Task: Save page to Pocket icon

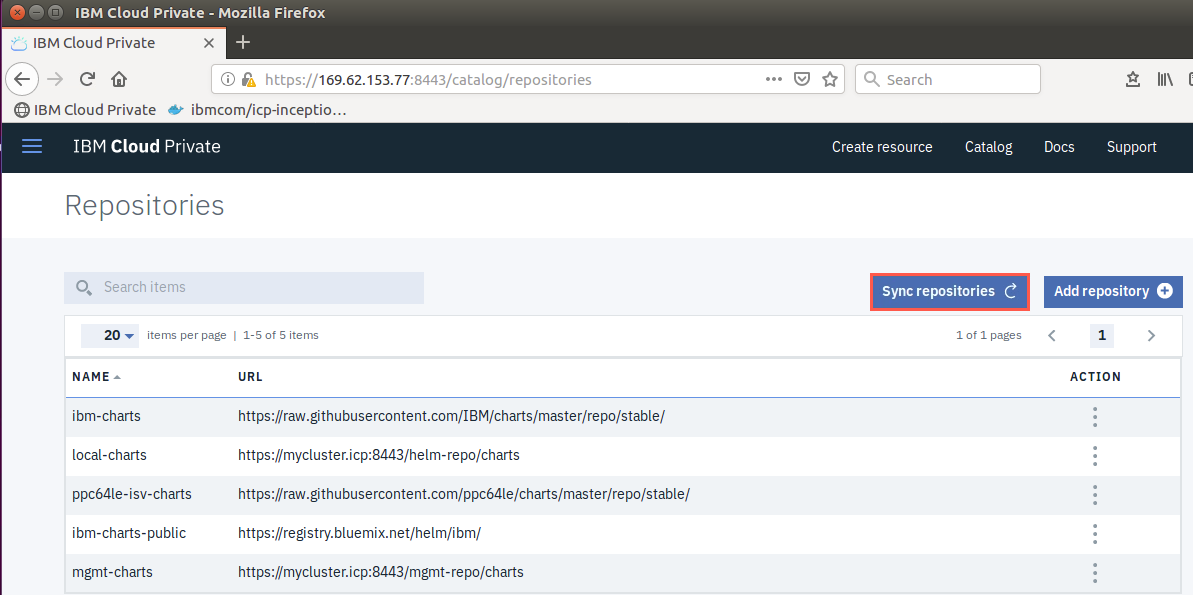Action: pos(801,79)
